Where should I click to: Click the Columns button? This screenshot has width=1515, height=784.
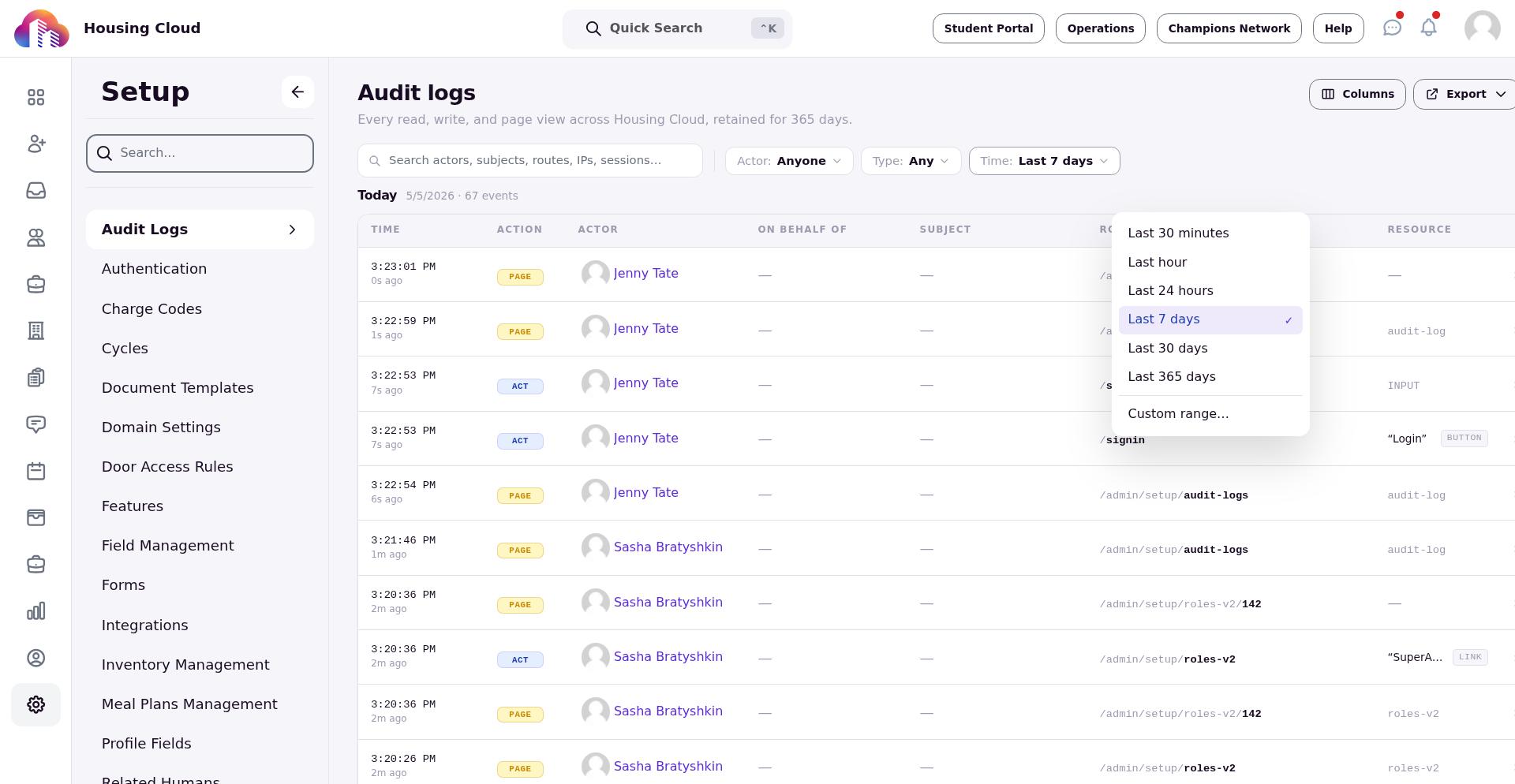point(1357,94)
